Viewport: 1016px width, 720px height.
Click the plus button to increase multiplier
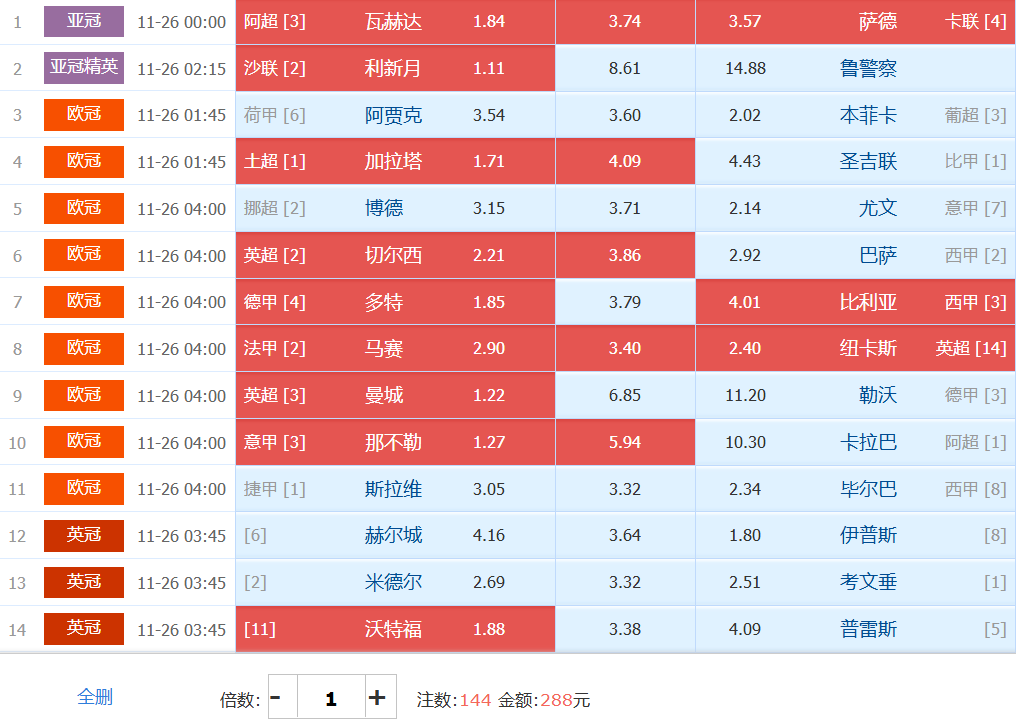[377, 697]
